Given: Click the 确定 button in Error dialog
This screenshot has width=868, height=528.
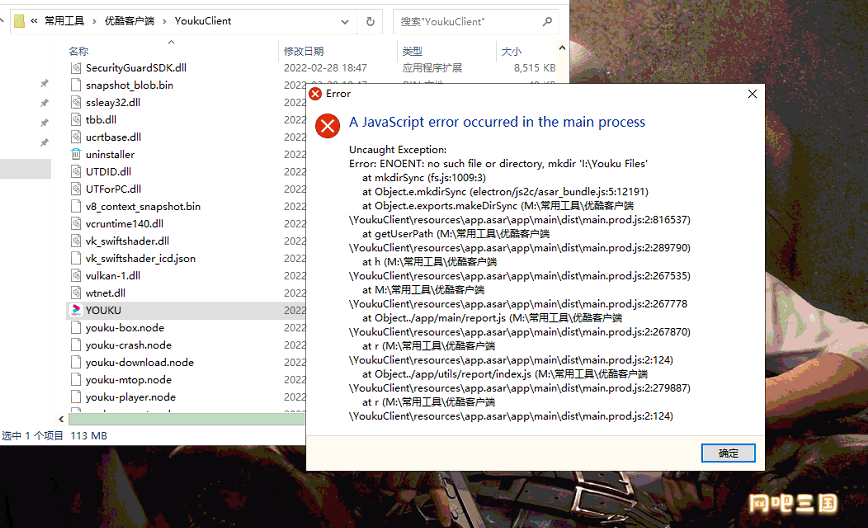Looking at the screenshot, I should click(728, 453).
